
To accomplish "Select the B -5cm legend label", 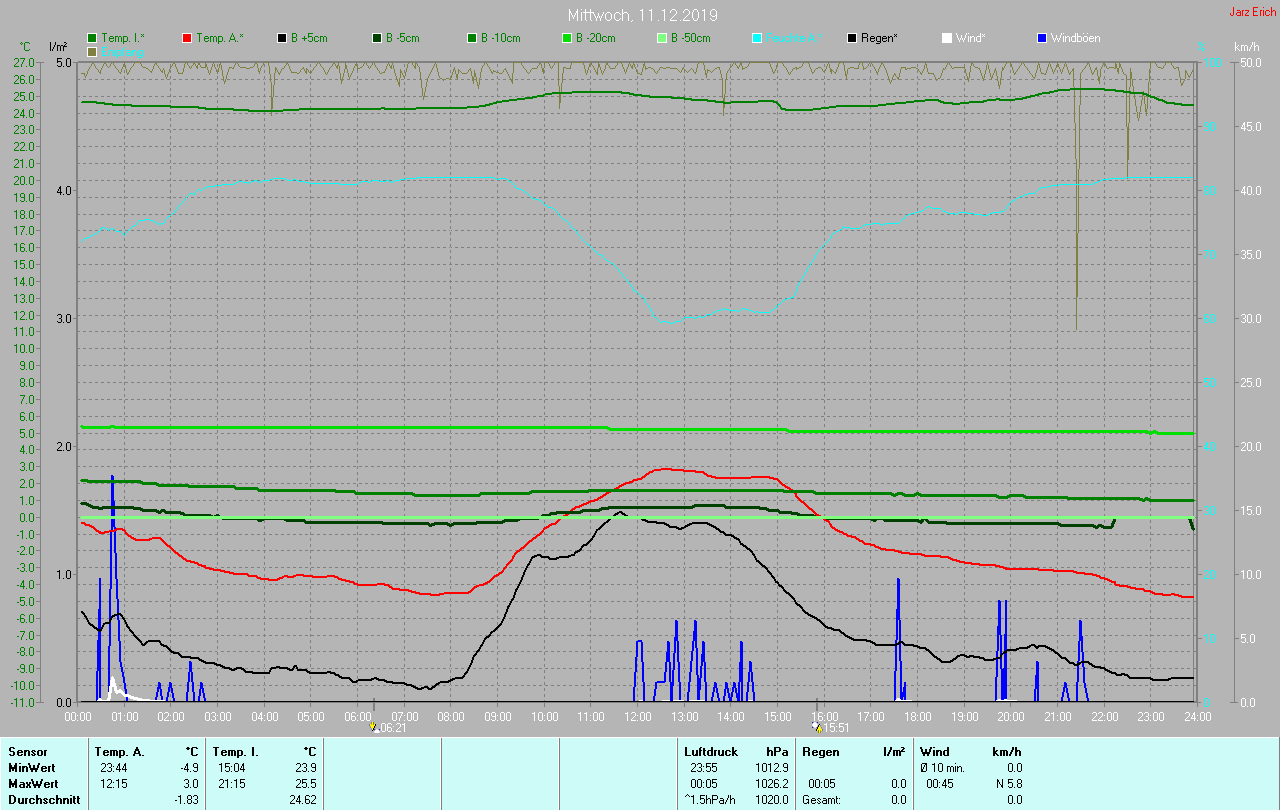I will coord(403,38).
